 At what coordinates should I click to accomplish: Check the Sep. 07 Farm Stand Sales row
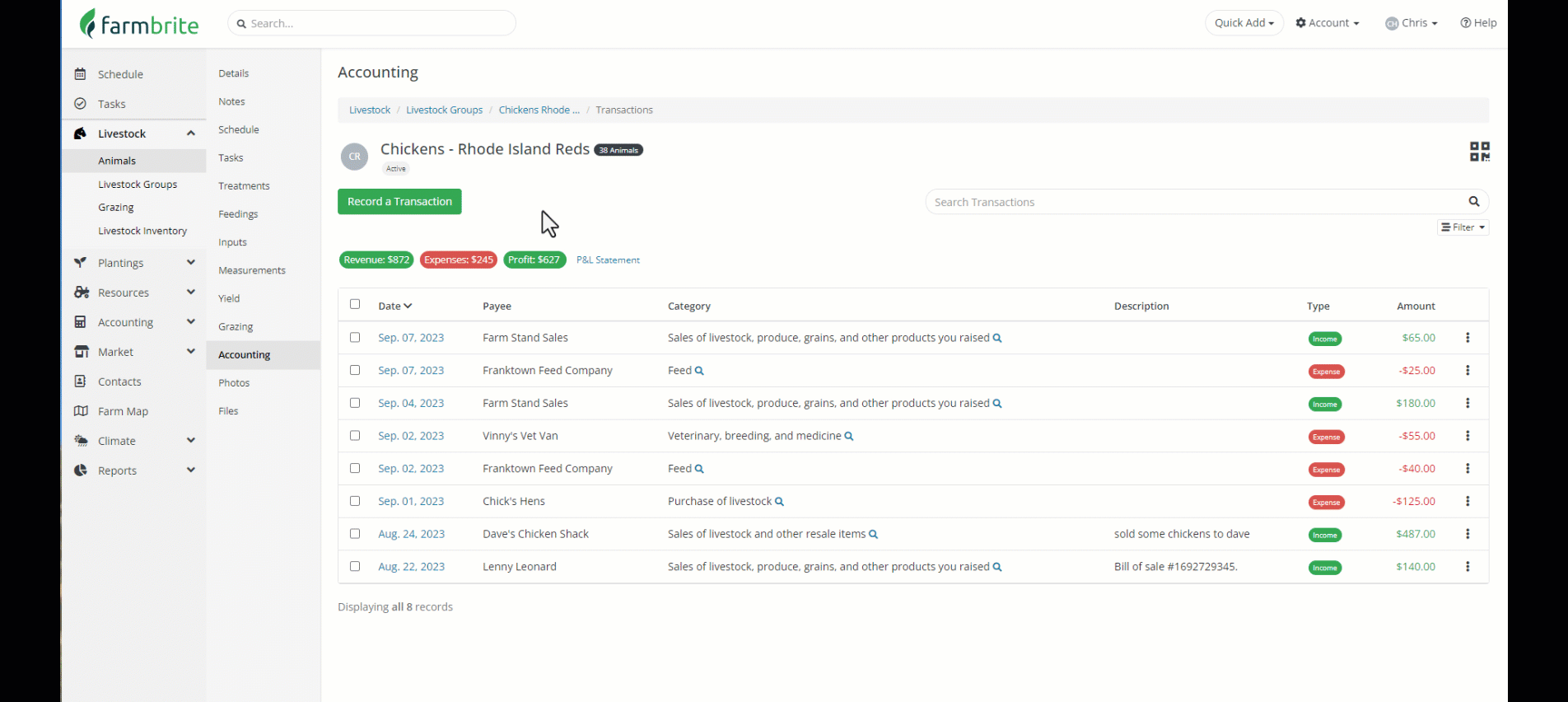click(355, 337)
